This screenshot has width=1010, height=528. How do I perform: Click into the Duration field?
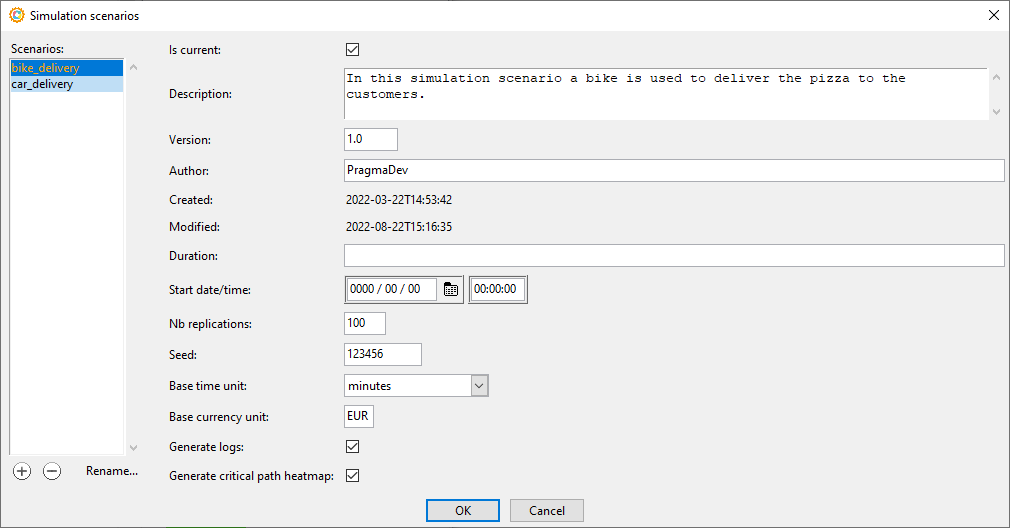(x=673, y=256)
